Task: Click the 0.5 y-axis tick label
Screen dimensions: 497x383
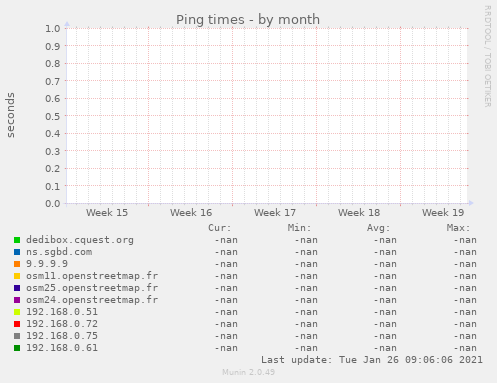Action: pyautogui.click(x=53, y=116)
